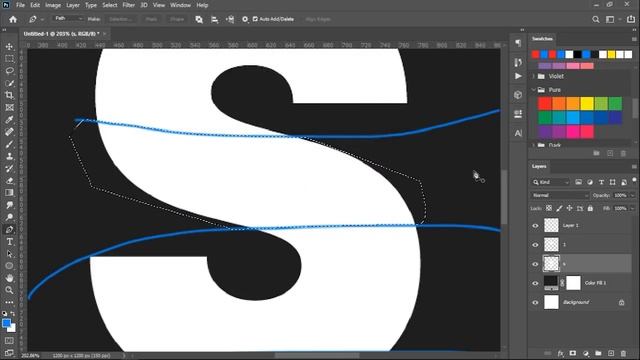Add a layer mask button
640x360 pixels.
tap(573, 353)
